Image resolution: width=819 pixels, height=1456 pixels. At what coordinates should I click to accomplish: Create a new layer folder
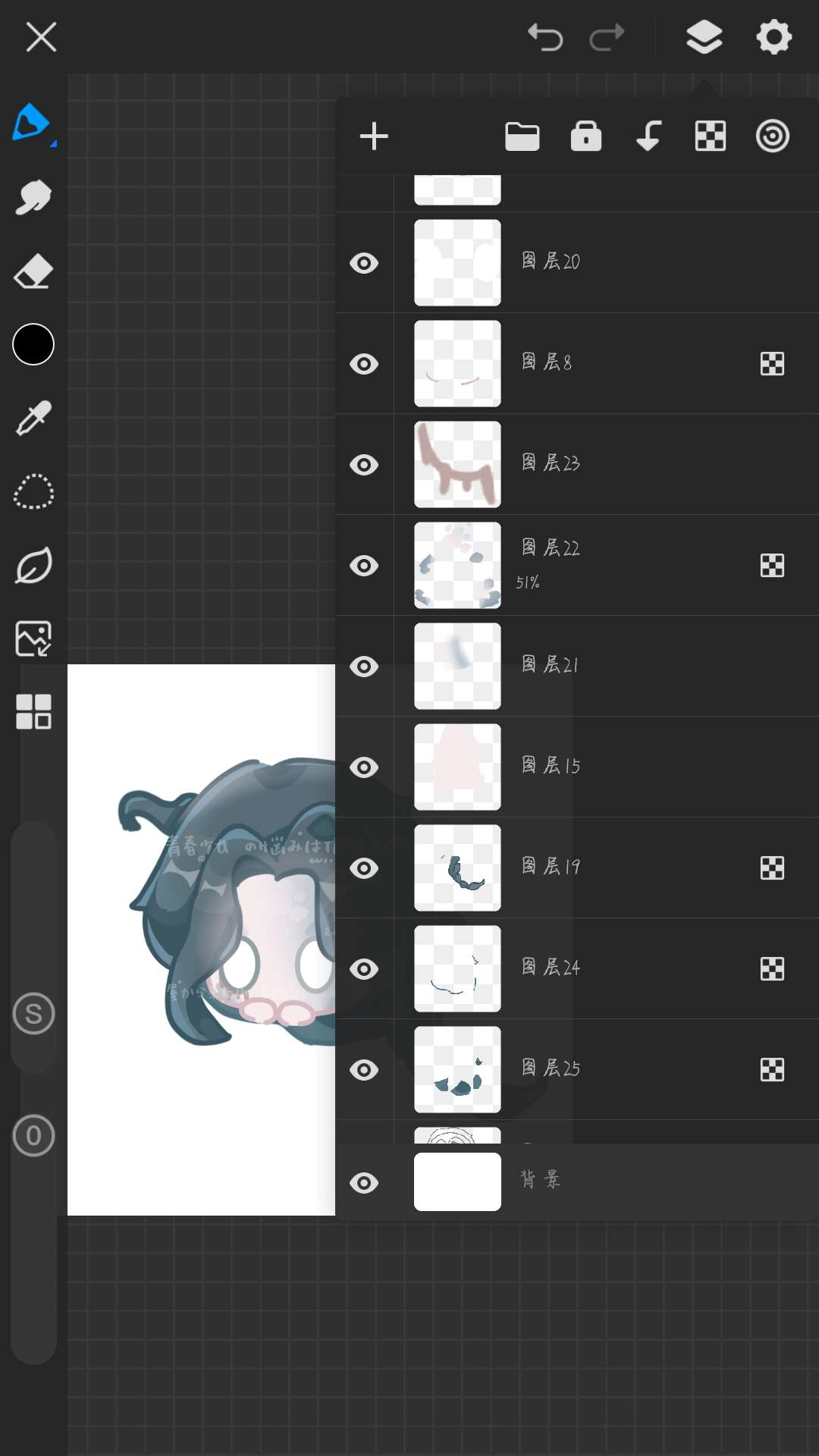(522, 137)
